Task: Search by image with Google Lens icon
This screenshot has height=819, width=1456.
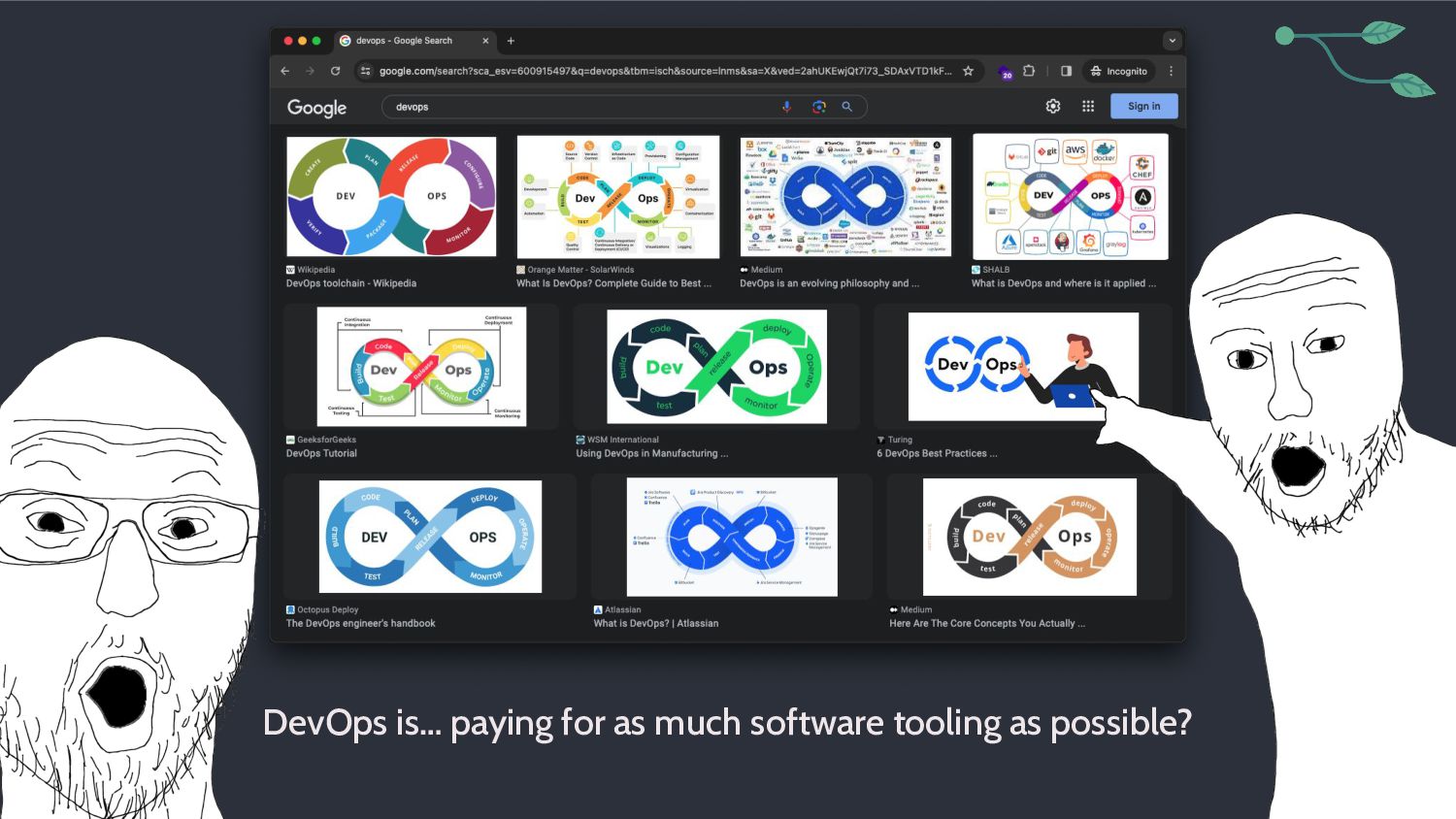Action: point(818,107)
